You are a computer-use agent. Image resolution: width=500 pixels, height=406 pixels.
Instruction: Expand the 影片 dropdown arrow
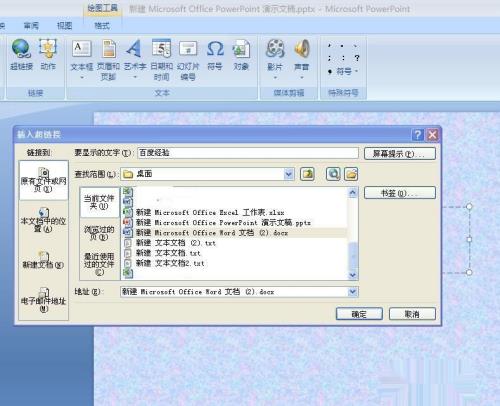click(x=275, y=78)
